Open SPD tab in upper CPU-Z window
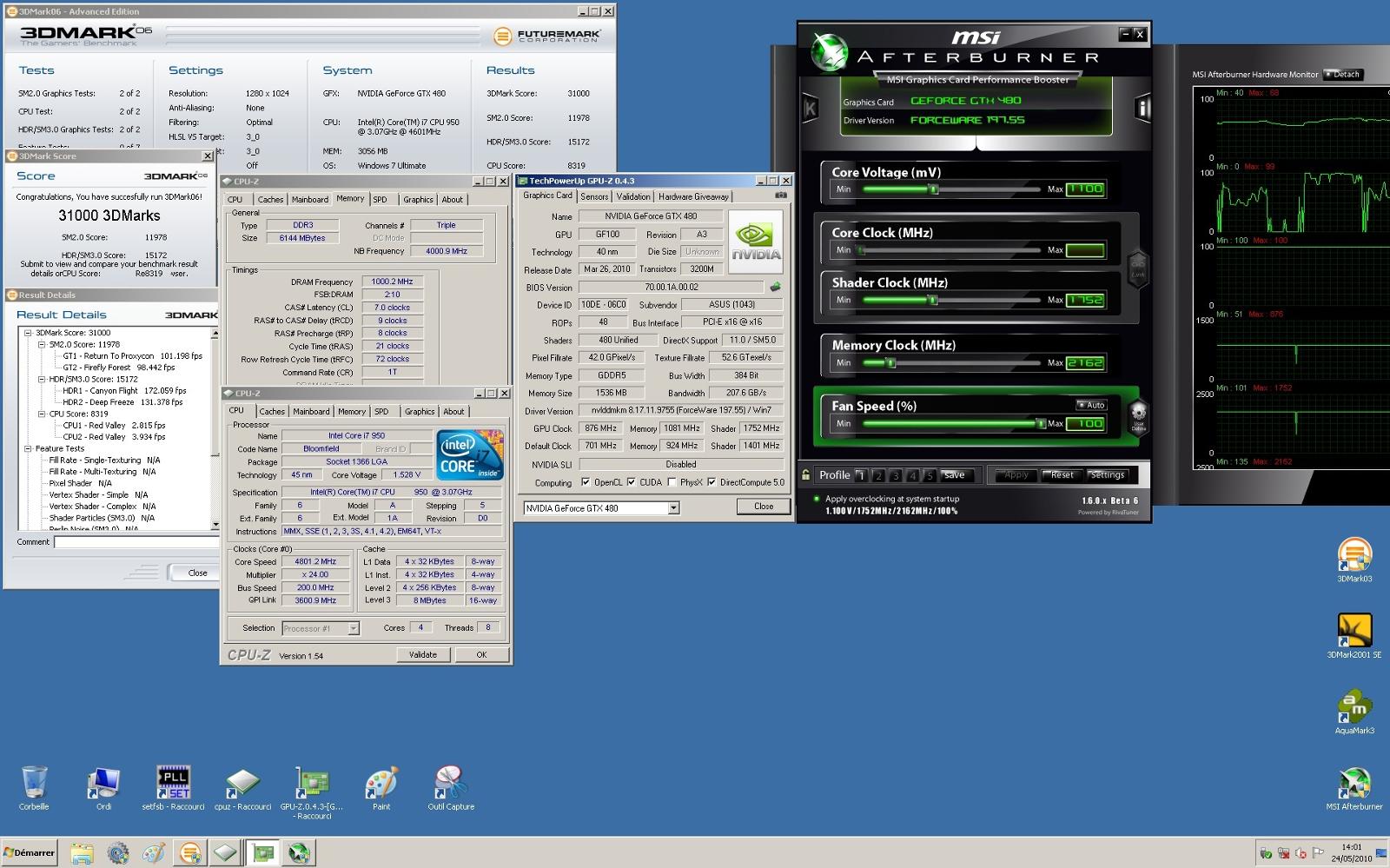 coord(381,200)
